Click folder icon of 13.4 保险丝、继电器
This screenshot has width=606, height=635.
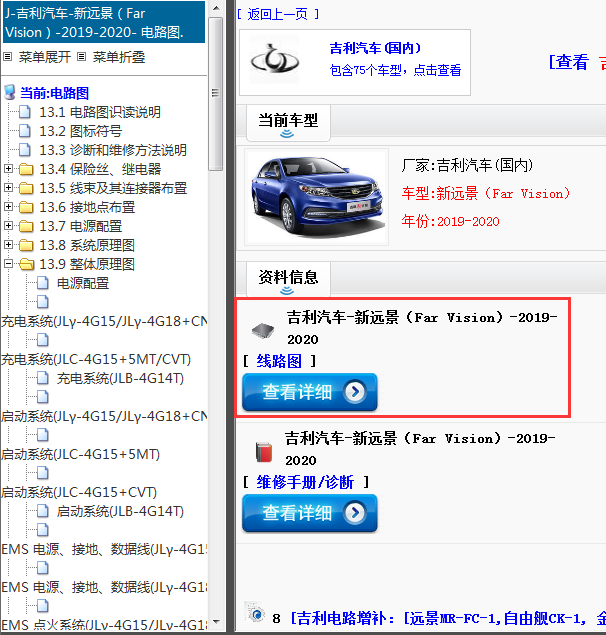pos(26,169)
